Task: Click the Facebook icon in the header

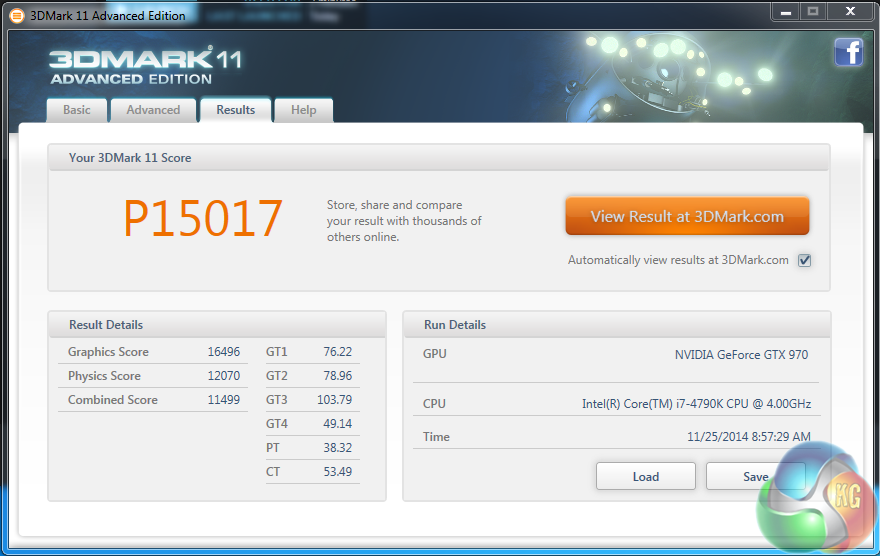Action: pyautogui.click(x=848, y=52)
